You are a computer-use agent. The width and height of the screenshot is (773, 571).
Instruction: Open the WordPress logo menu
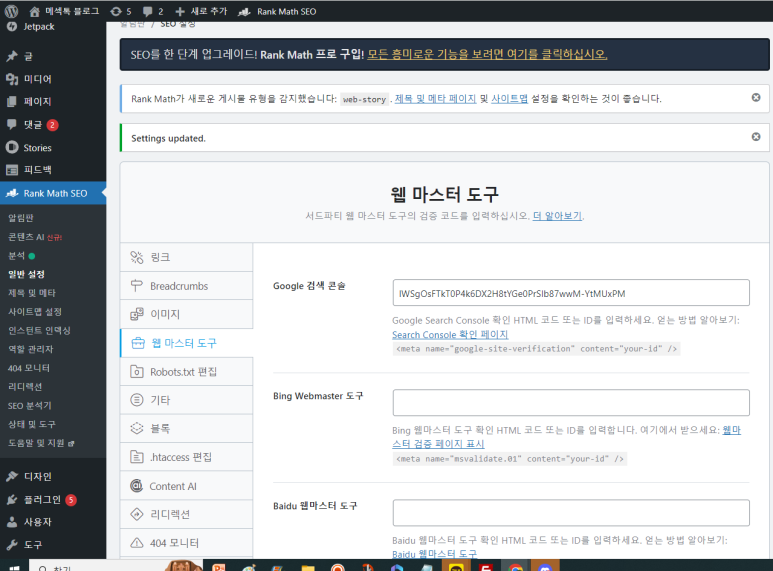pos(11,11)
